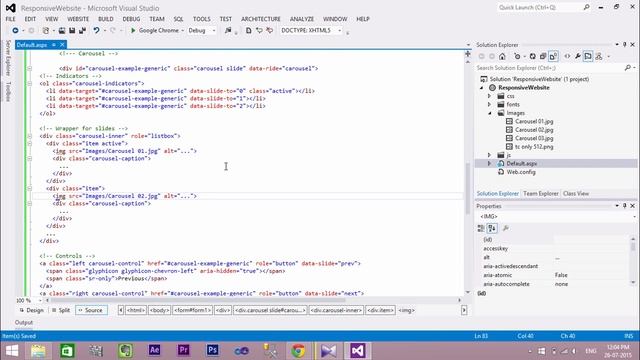Open the DEBUG menu
The image size is (640, 360).
pyautogui.click(x=131, y=19)
